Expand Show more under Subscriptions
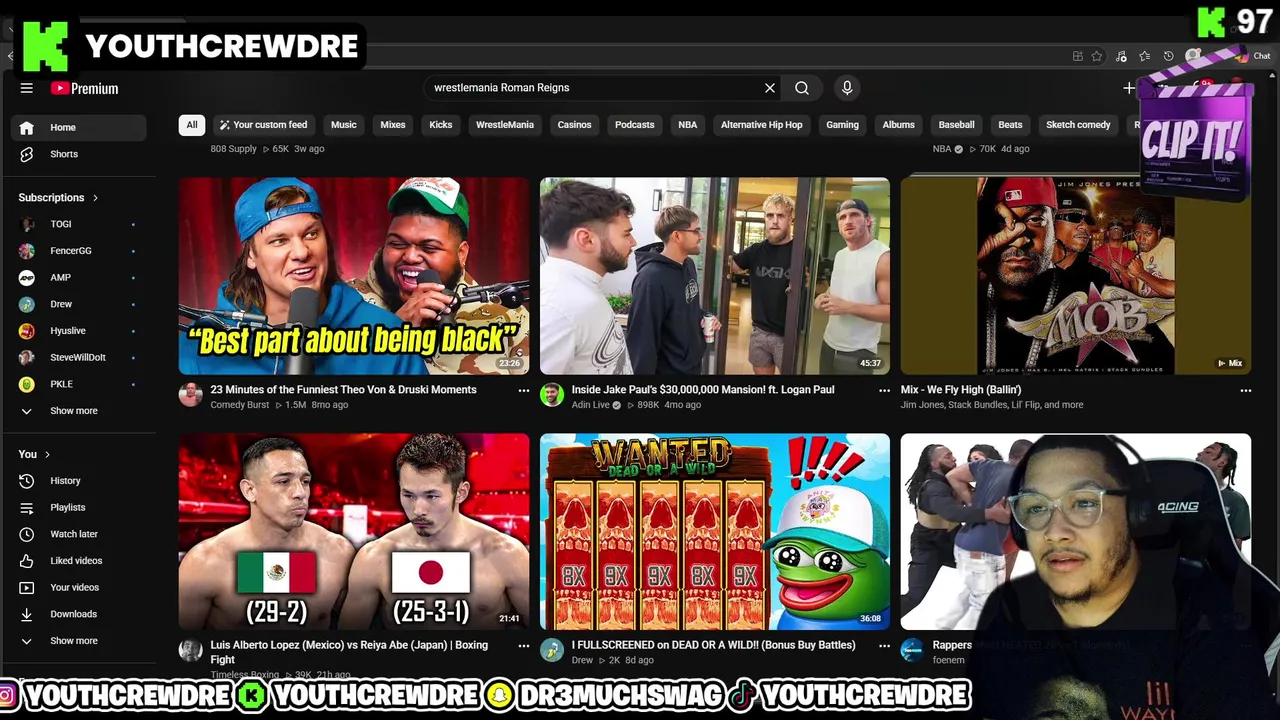Image resolution: width=1280 pixels, height=720 pixels. tap(79, 411)
